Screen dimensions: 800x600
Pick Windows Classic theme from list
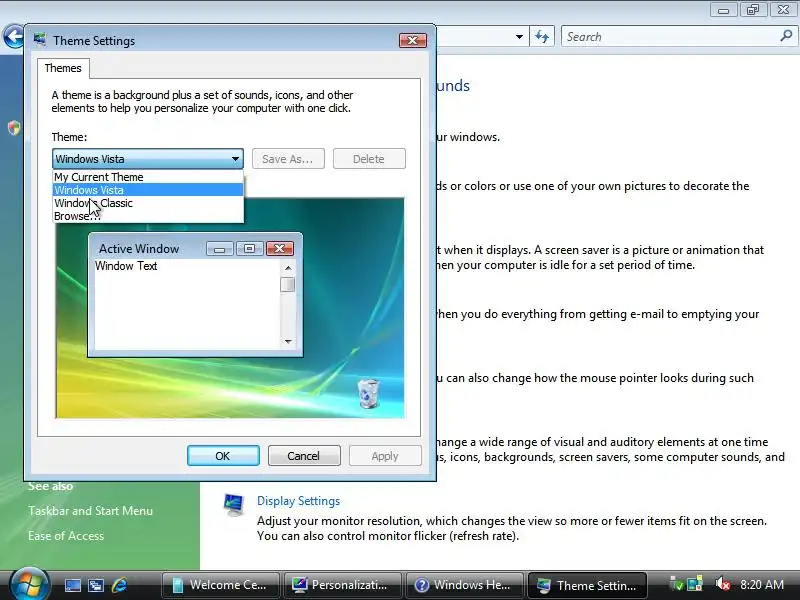[x=148, y=203]
